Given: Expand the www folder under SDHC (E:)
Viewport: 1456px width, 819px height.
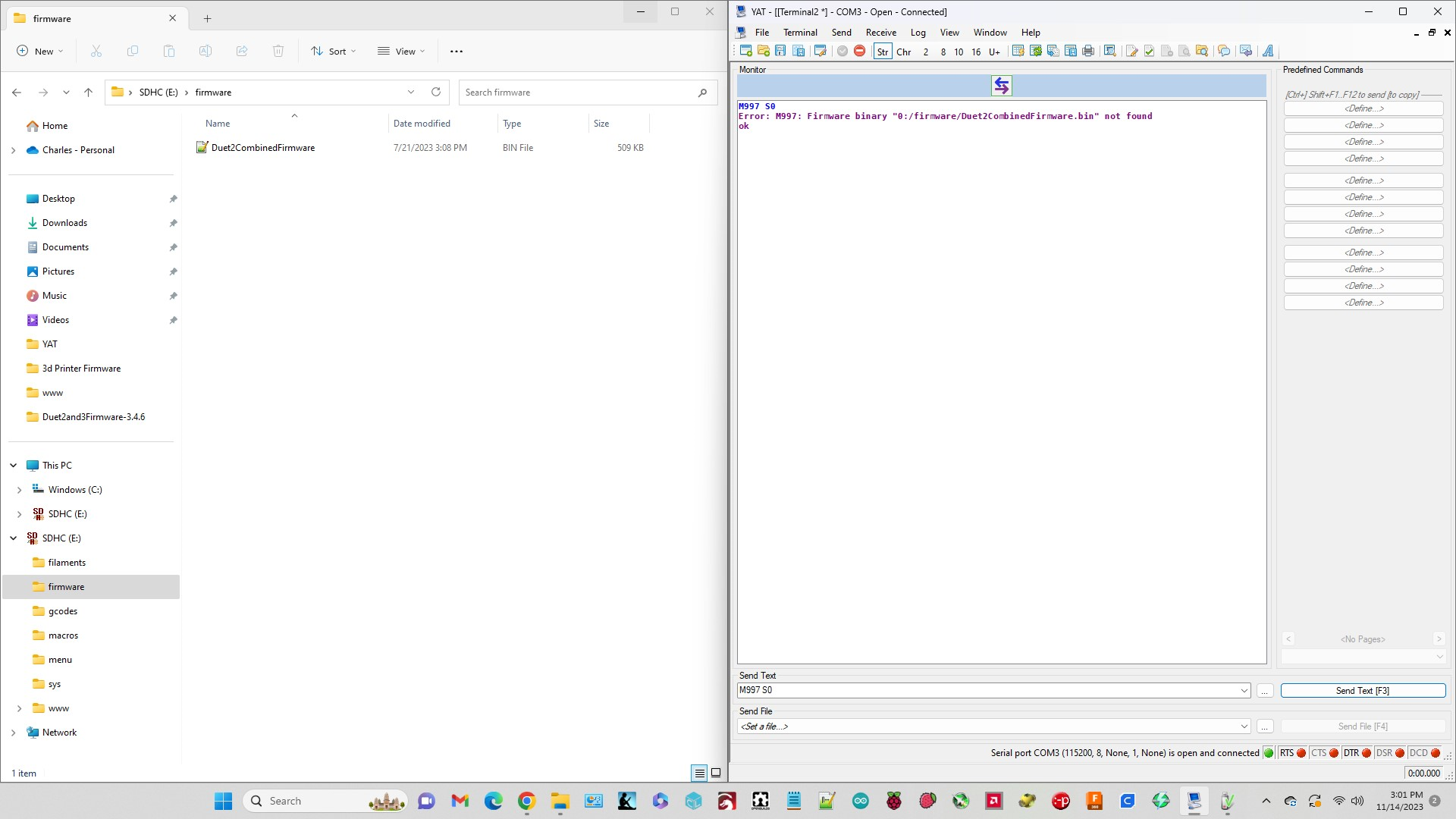Looking at the screenshot, I should (20, 708).
